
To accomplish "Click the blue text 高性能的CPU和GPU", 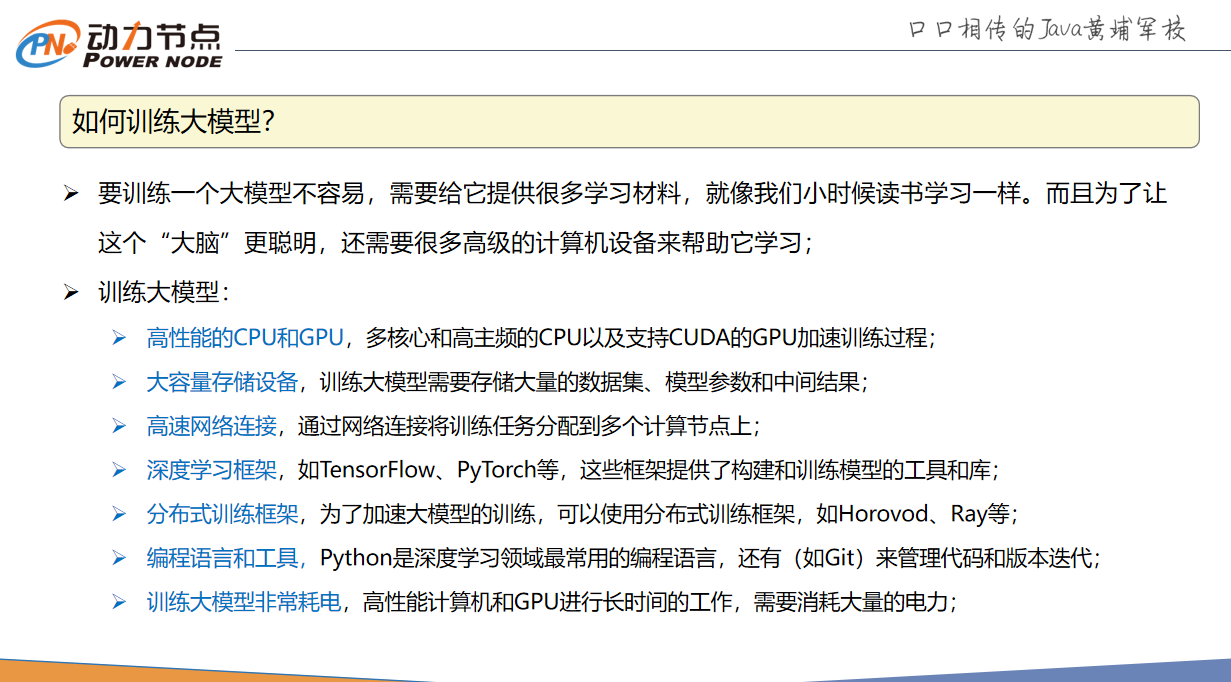I will click(245, 337).
